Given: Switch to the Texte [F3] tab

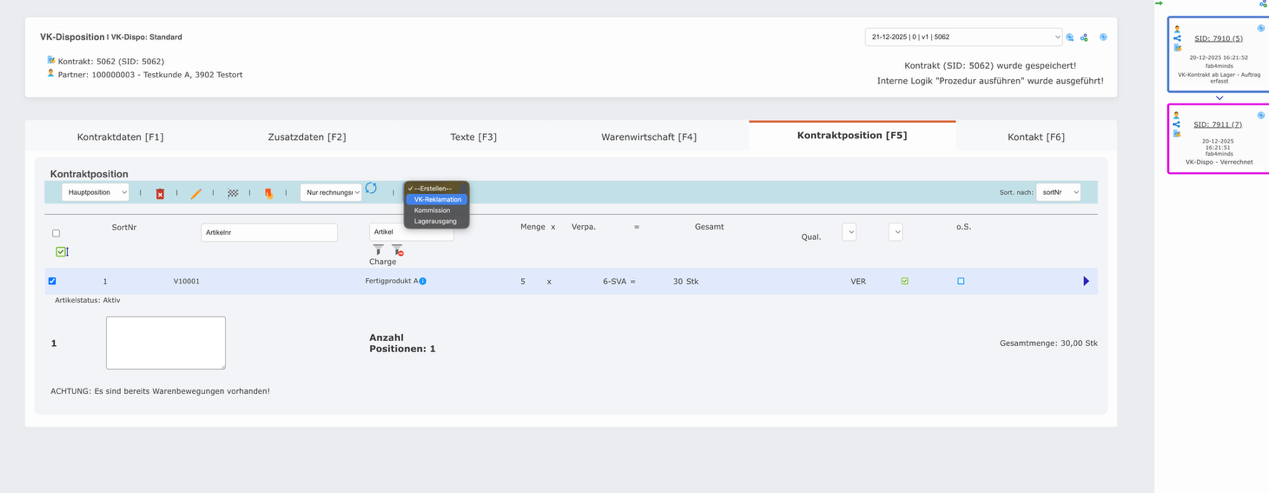Looking at the screenshot, I should click(473, 137).
